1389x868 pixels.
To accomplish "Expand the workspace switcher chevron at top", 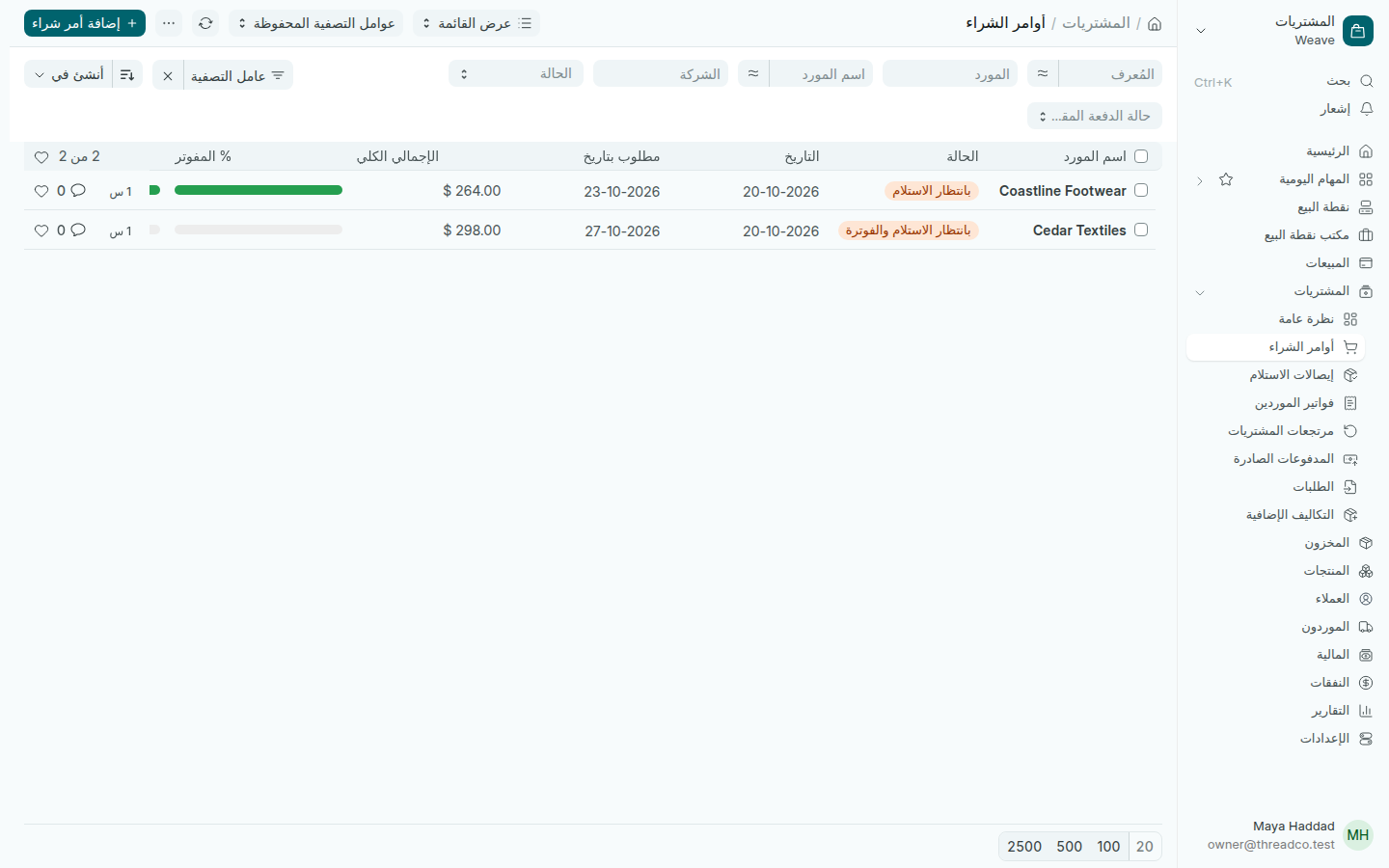I will point(1201,31).
